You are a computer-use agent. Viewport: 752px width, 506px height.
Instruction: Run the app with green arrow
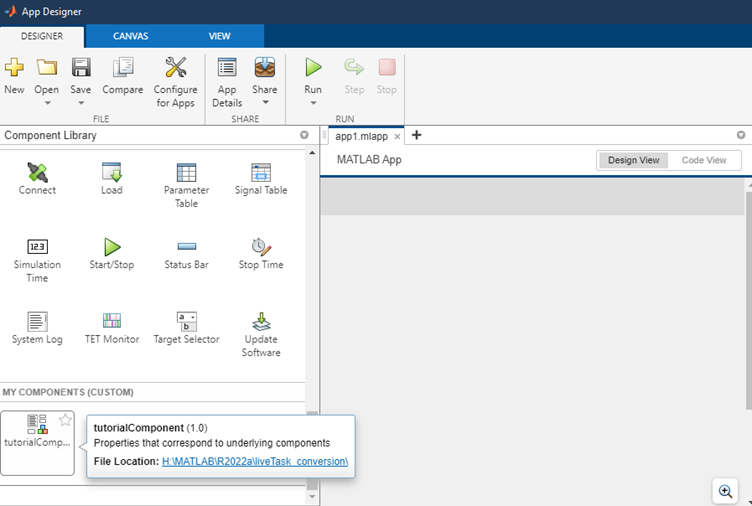point(313,67)
